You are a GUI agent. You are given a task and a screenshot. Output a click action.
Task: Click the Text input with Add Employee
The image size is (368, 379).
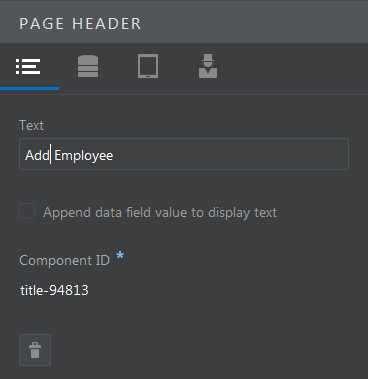coord(184,154)
